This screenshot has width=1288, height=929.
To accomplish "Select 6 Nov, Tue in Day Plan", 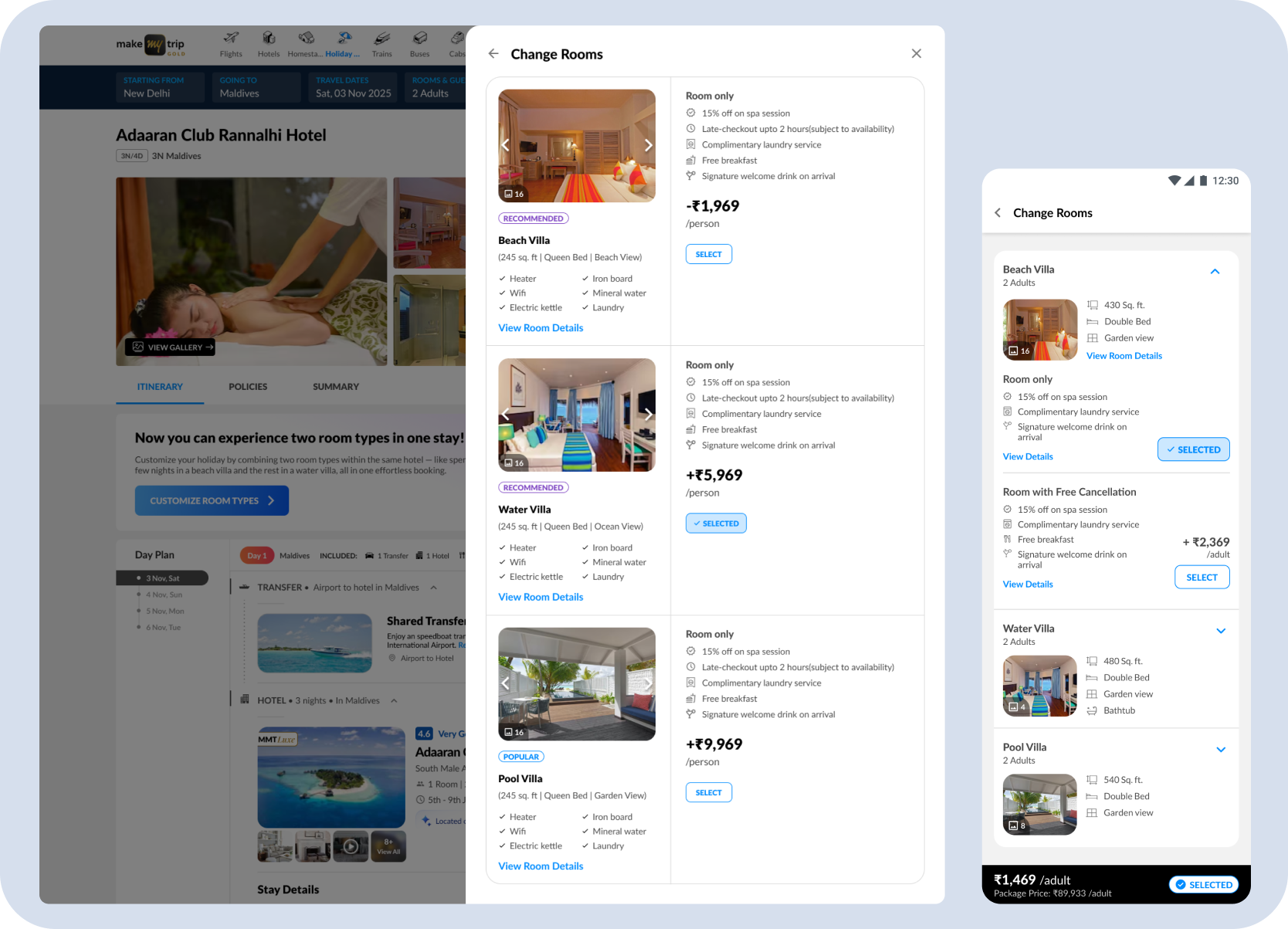I will point(164,627).
